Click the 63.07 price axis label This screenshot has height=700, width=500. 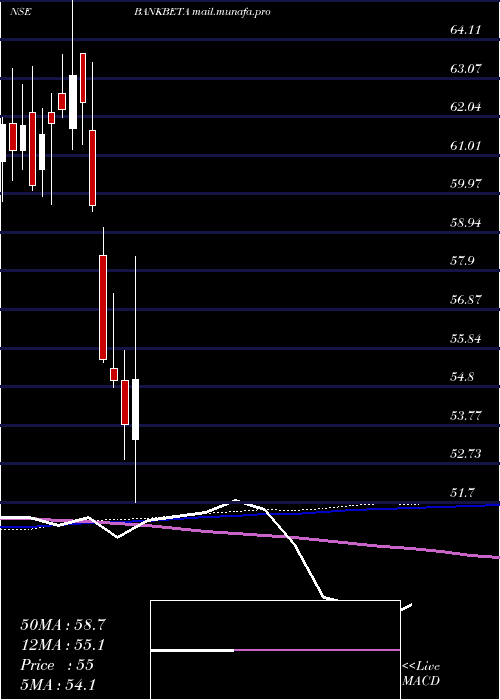click(x=465, y=68)
